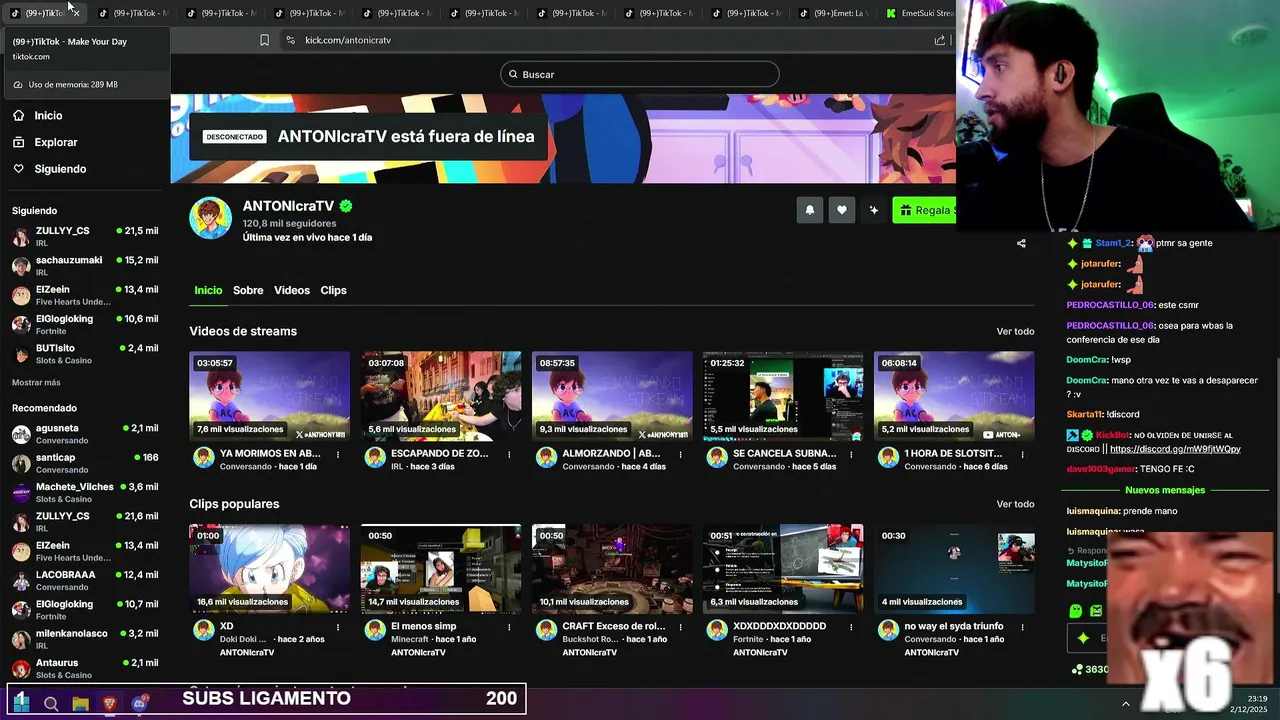Open agusneta recommended channel
Viewport: 1280px width, 720px height.
tap(84, 434)
